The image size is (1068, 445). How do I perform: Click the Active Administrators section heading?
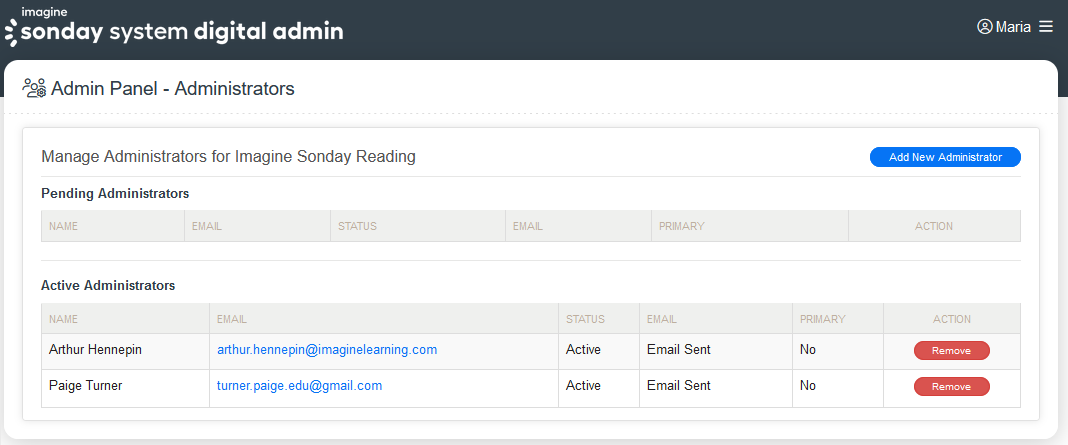[108, 286]
